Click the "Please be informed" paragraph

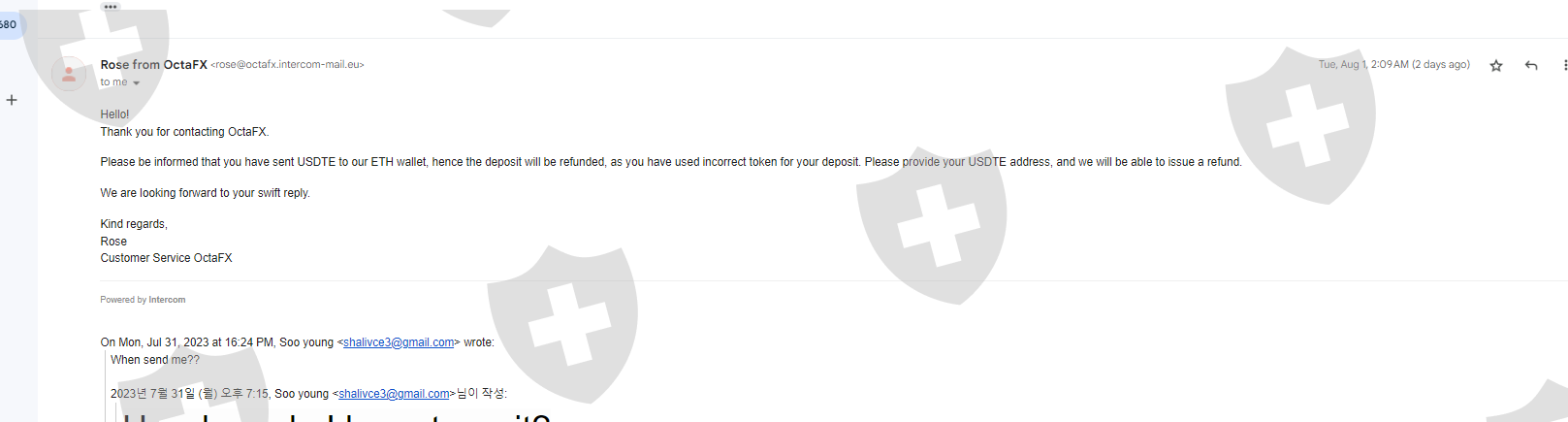tap(670, 162)
